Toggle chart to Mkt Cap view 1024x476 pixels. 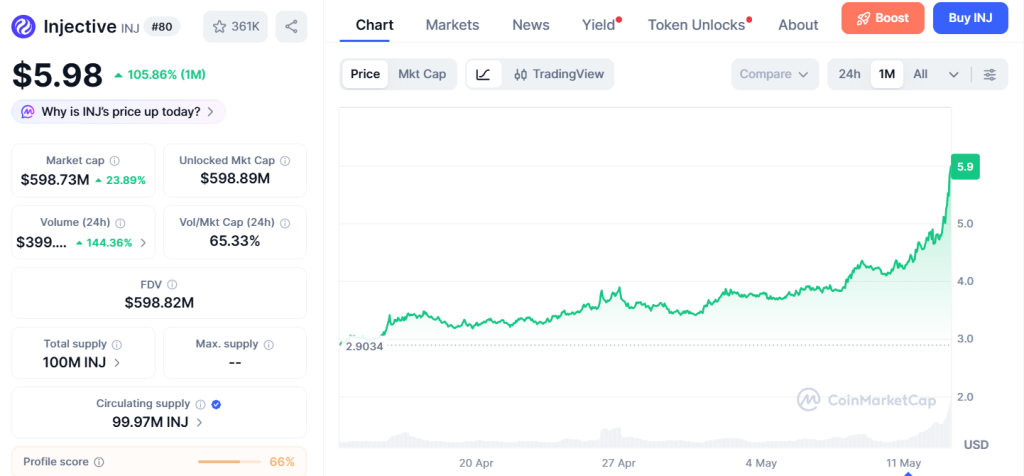click(x=422, y=74)
